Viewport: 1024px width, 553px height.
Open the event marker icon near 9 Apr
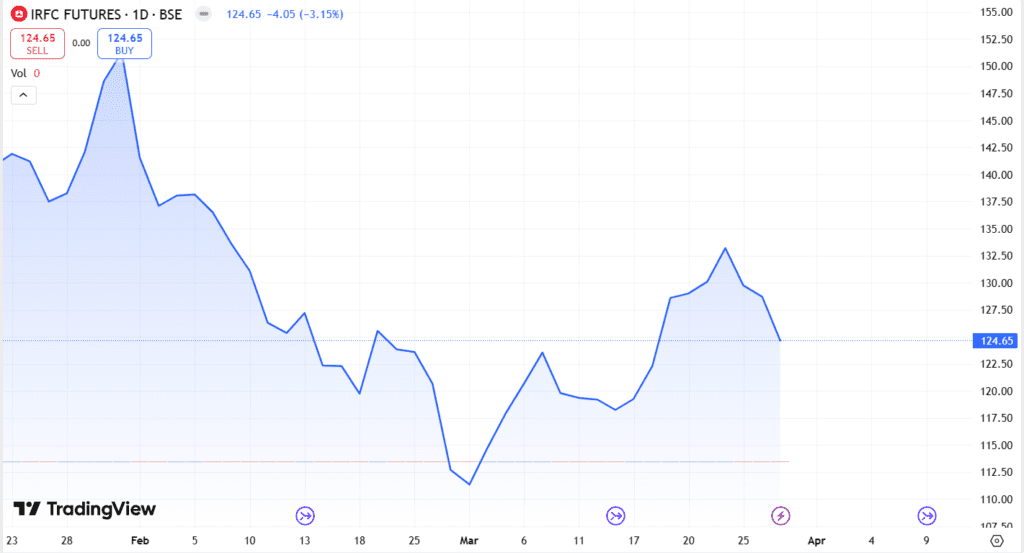coord(927,516)
